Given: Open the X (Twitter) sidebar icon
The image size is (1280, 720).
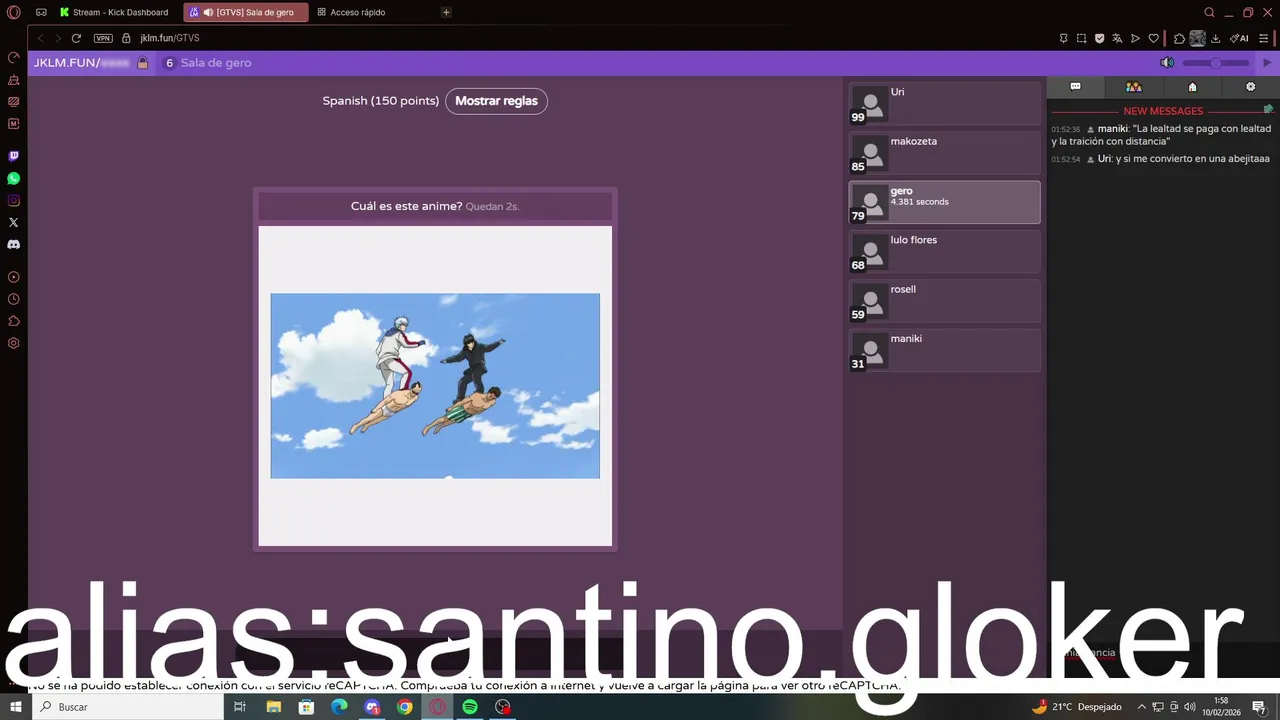Looking at the screenshot, I should click(14, 222).
